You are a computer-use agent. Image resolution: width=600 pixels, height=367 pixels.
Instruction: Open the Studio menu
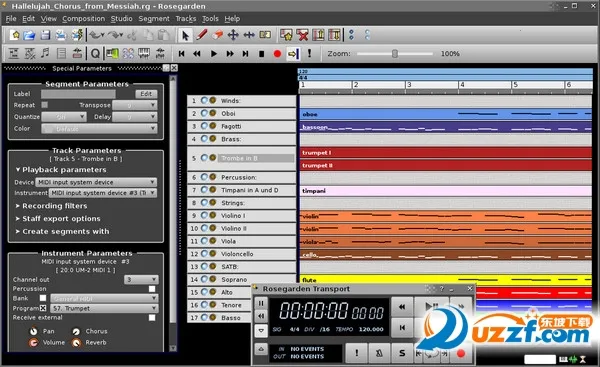pos(121,18)
